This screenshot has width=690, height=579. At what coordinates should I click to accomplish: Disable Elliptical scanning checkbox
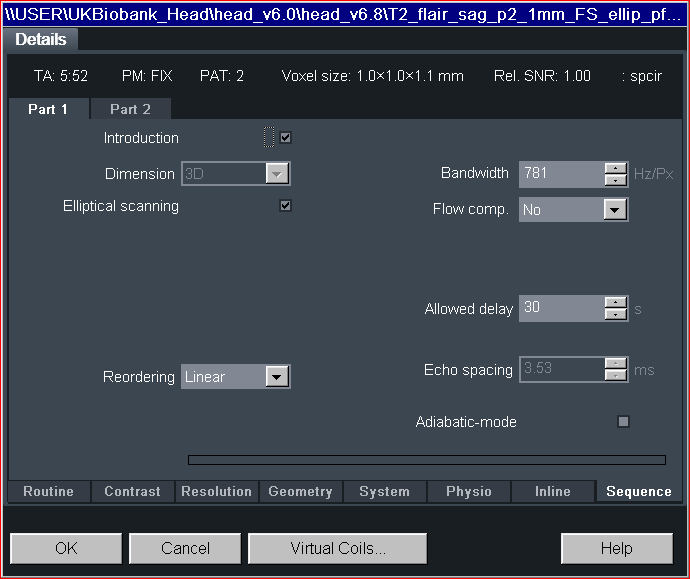pos(286,206)
